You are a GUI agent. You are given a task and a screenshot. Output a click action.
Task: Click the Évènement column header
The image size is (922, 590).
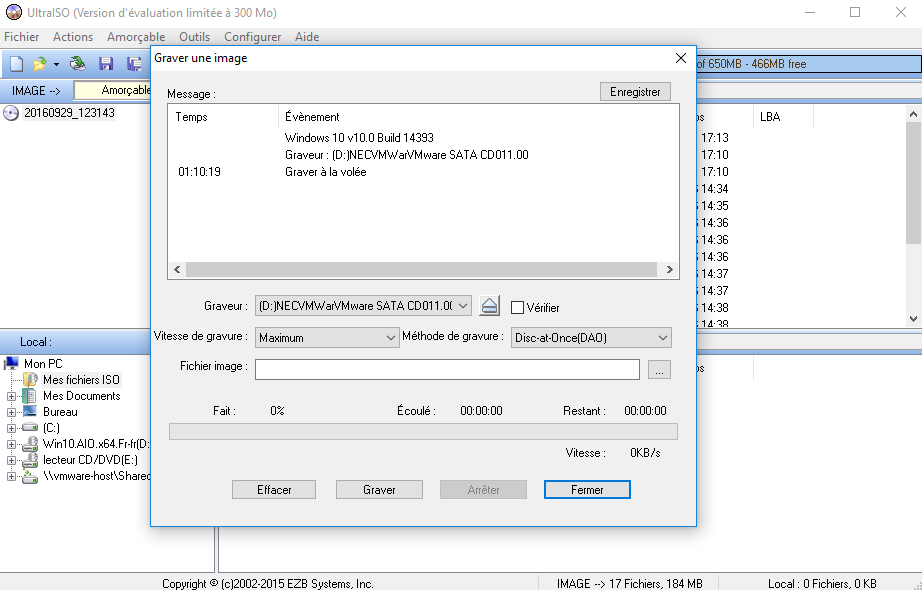(x=478, y=116)
